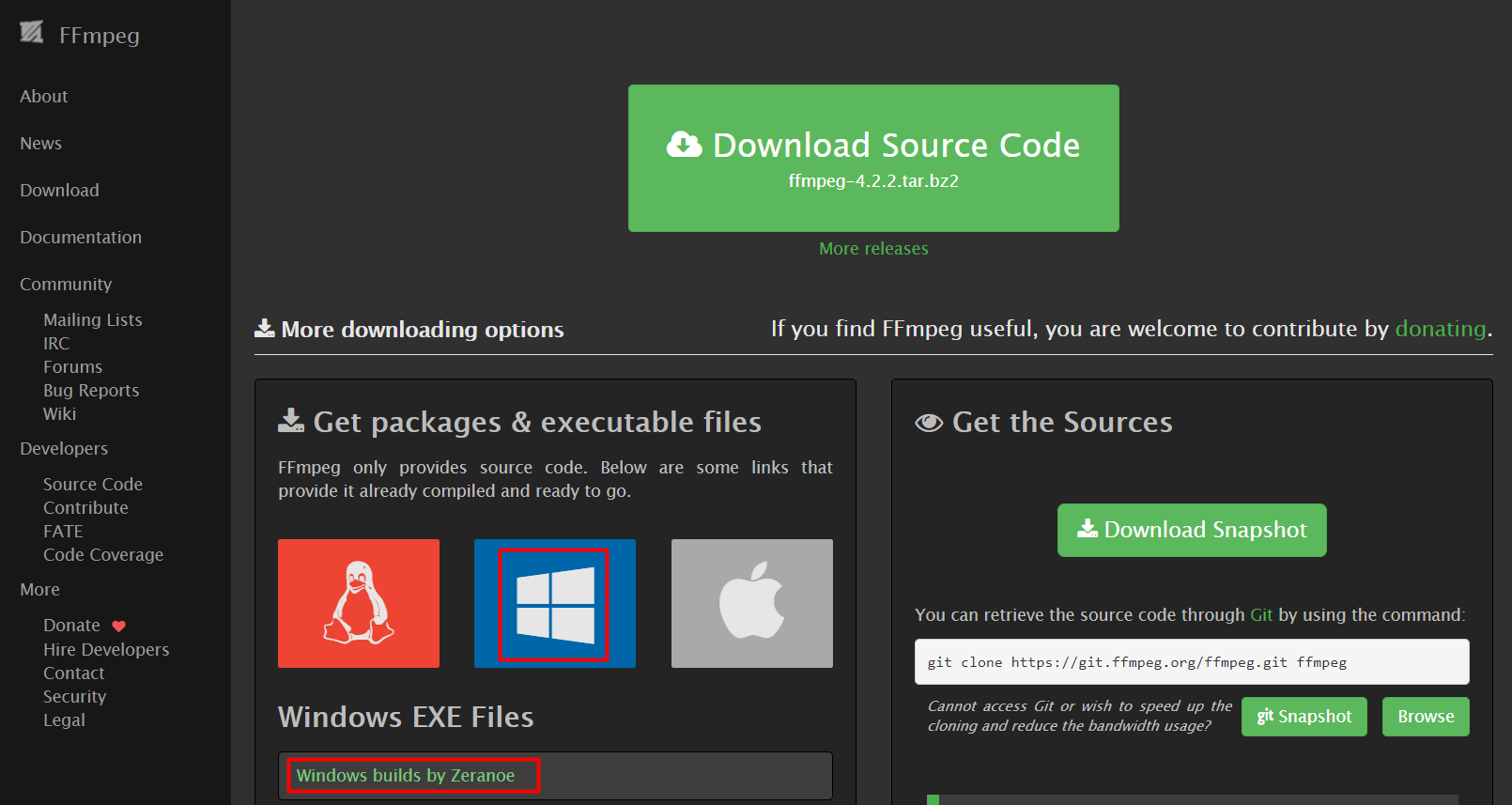The width and height of the screenshot is (1512, 805).
Task: Open News in the sidebar
Action: [41, 144]
